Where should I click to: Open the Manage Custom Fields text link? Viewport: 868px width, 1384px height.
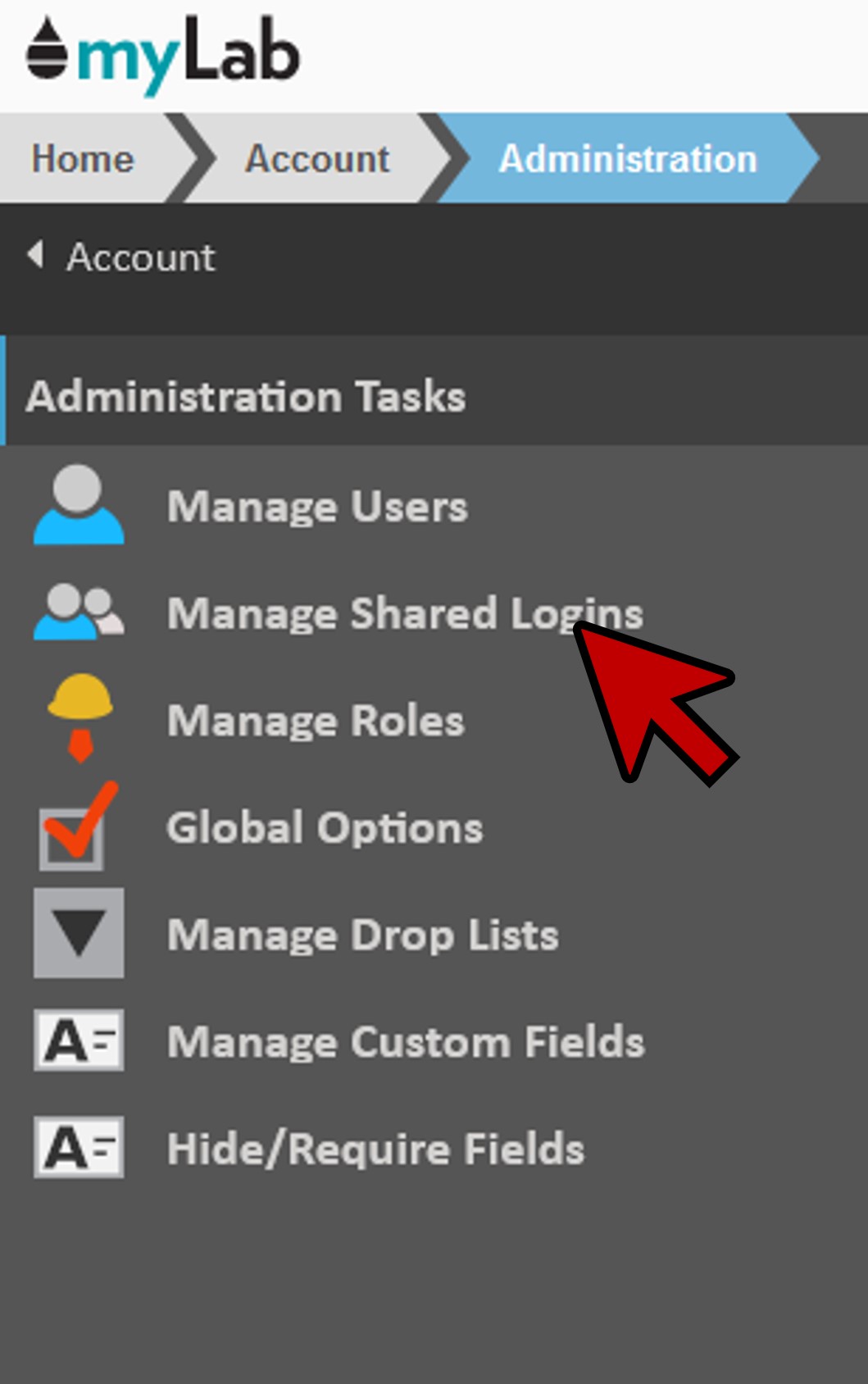pos(406,1043)
